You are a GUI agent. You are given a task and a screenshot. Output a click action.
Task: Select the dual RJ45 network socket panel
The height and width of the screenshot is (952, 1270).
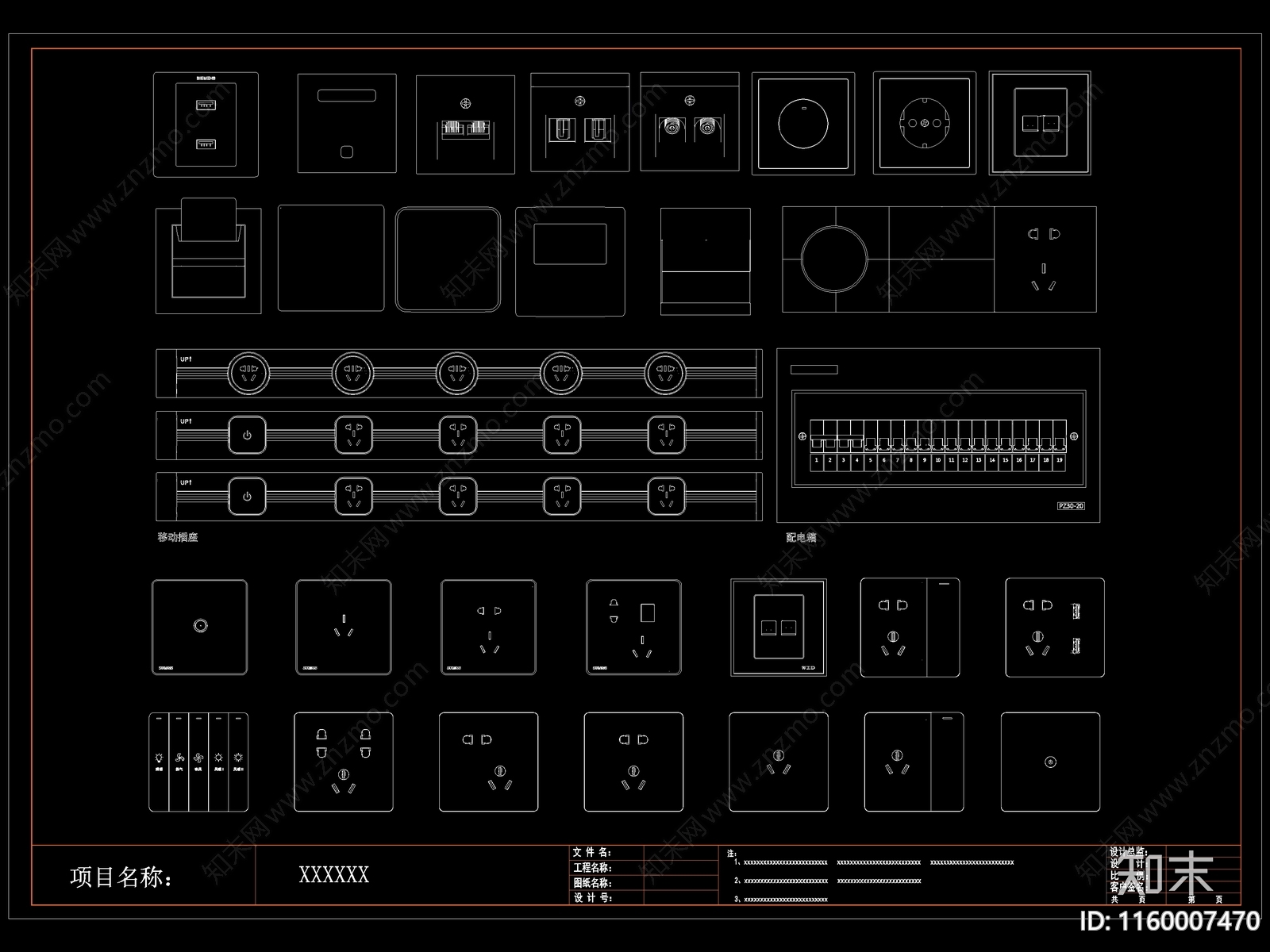(x=465, y=125)
